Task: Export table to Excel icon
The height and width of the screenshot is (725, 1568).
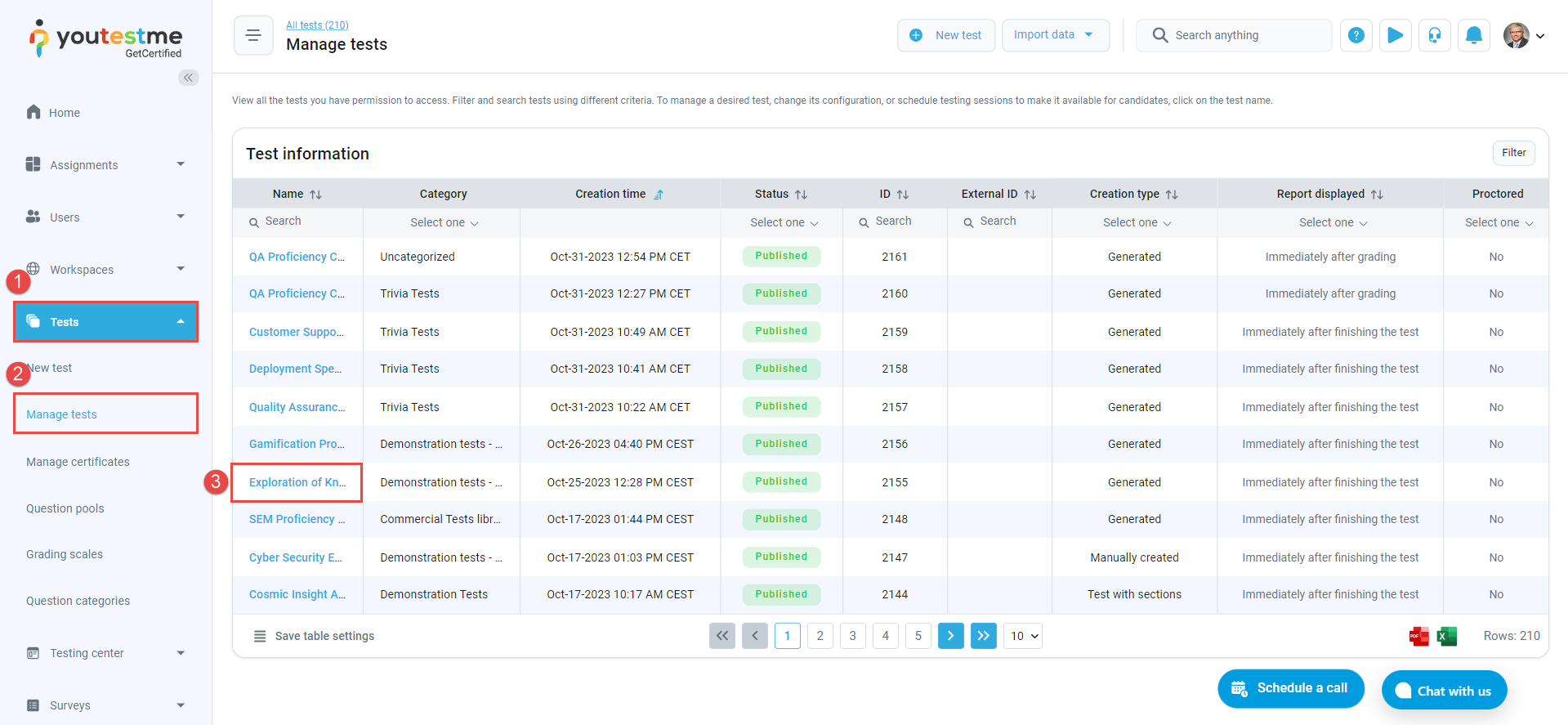Action: click(1447, 636)
